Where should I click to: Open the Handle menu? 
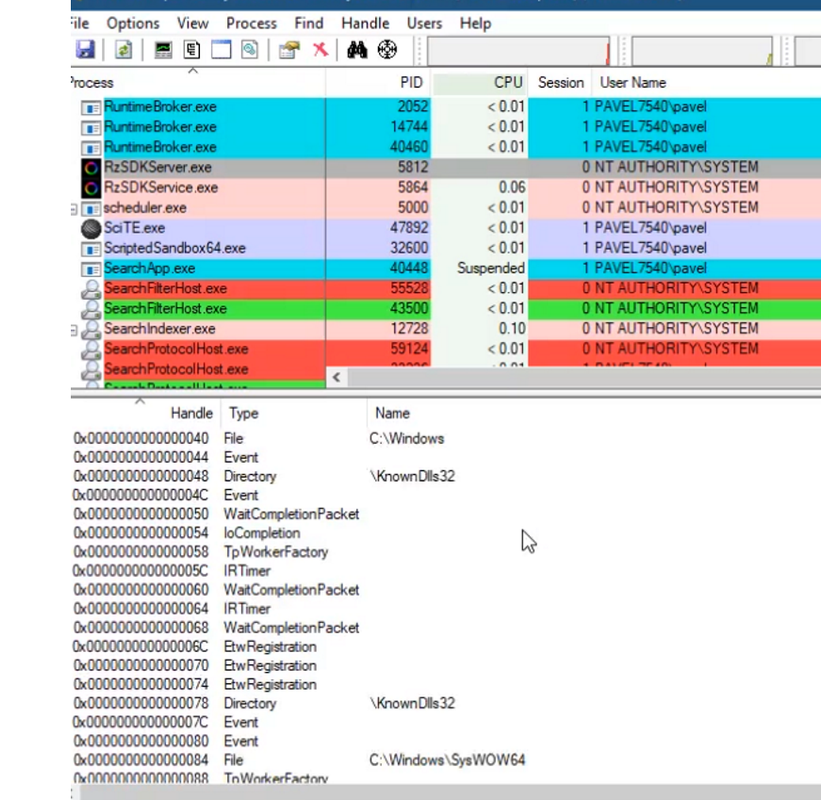pyautogui.click(x=365, y=24)
